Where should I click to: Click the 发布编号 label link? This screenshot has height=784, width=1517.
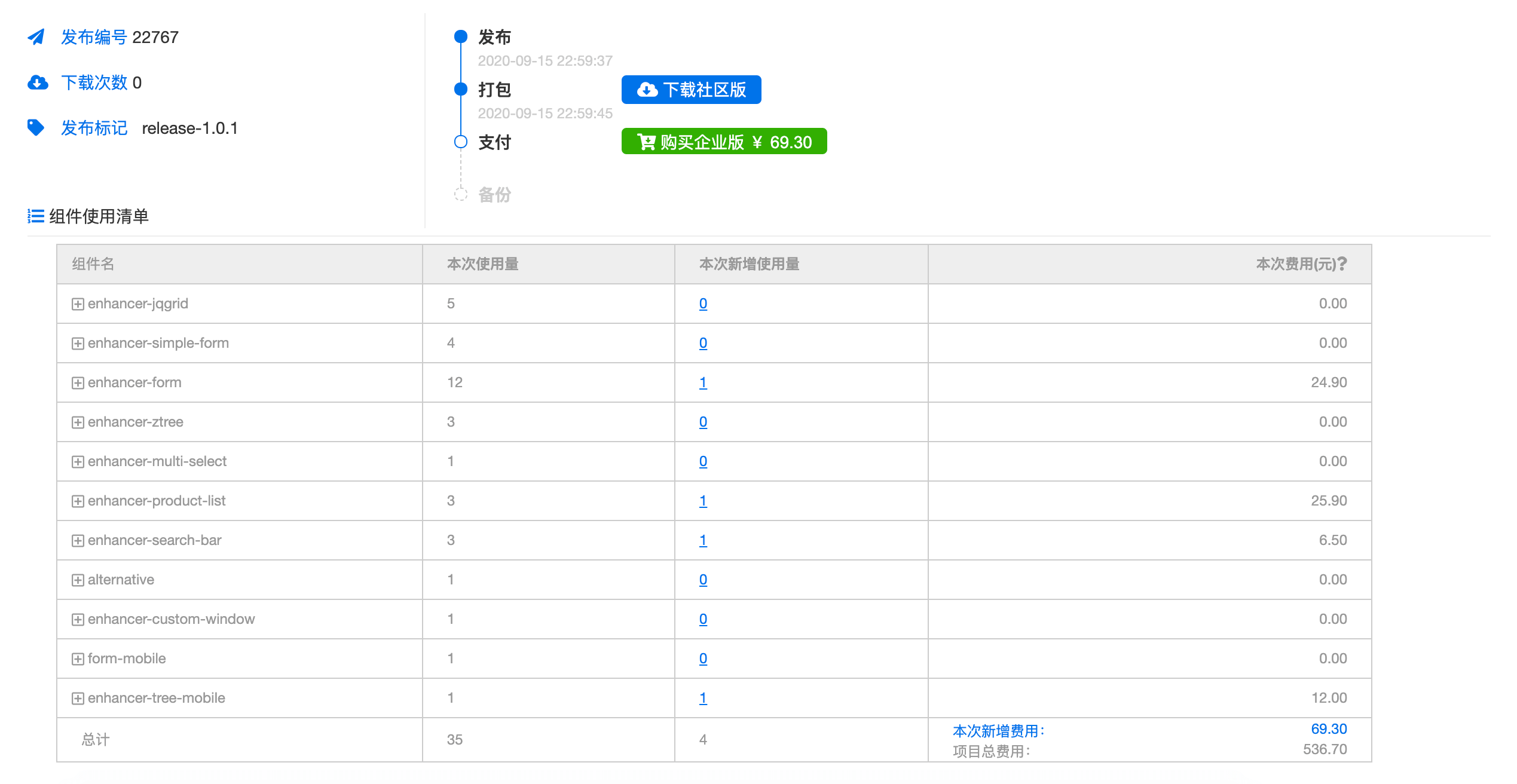pos(94,37)
